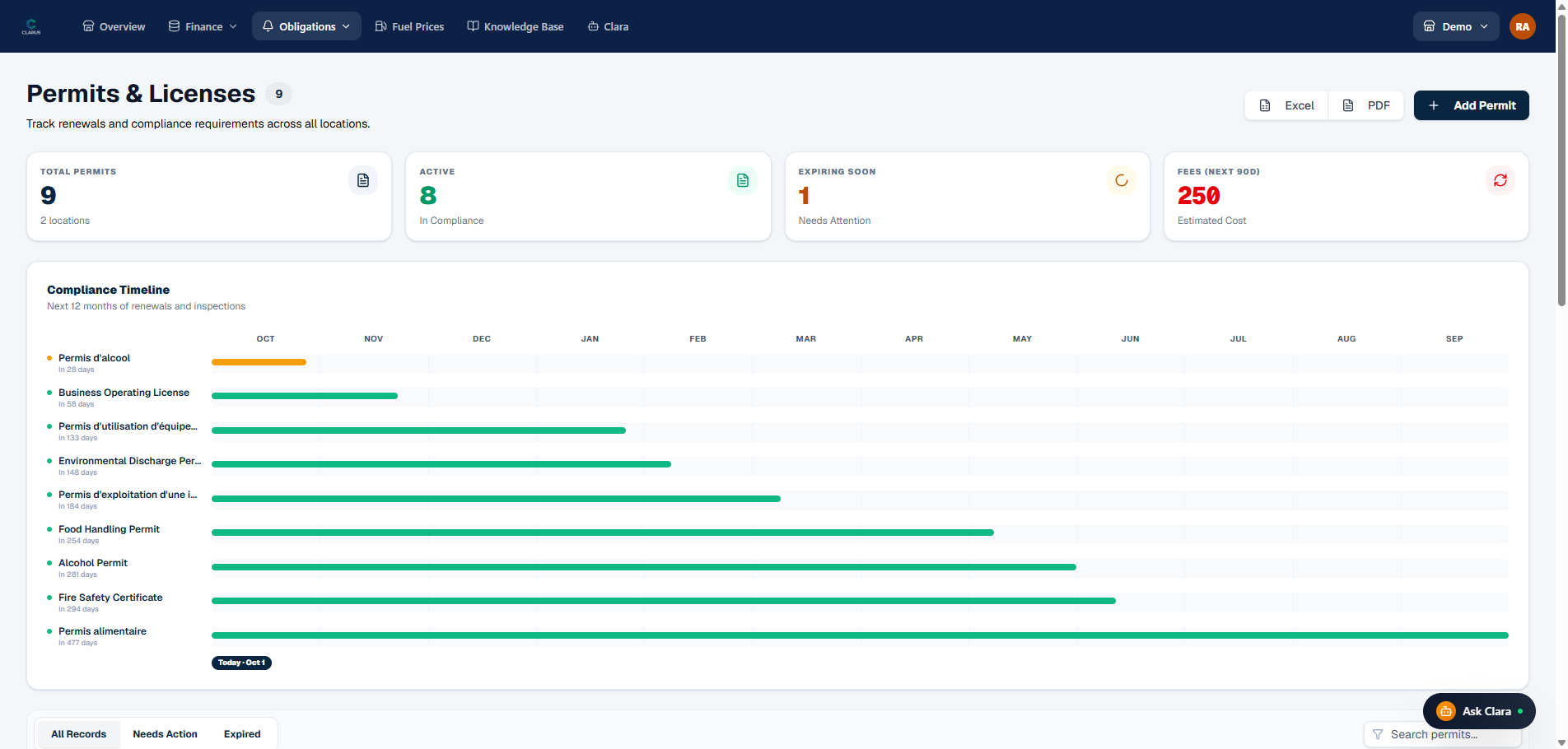Select the Permis alimentaire label
The width and height of the screenshot is (1568, 749).
tap(102, 631)
